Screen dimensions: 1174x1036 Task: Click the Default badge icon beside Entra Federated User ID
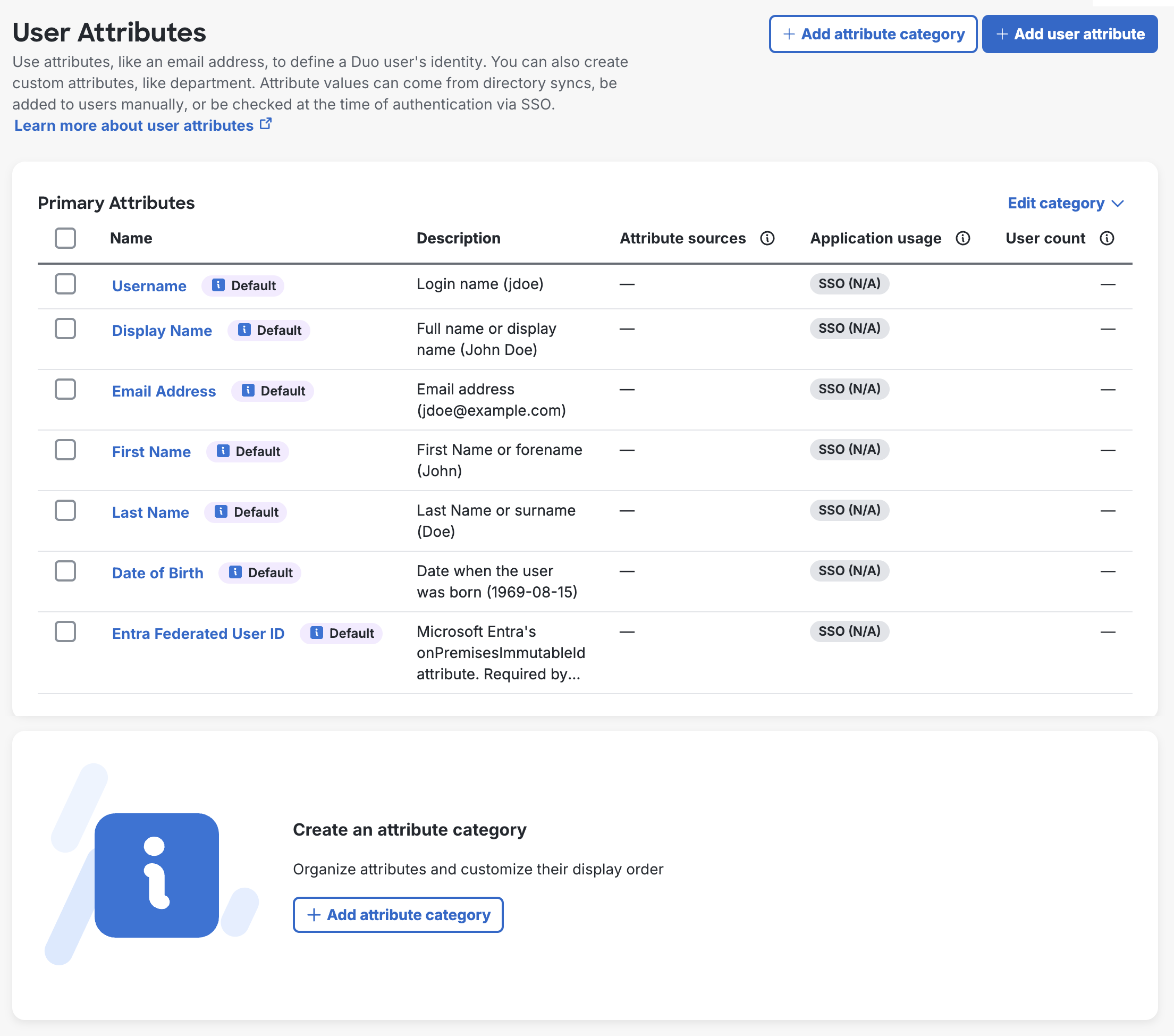click(316, 633)
